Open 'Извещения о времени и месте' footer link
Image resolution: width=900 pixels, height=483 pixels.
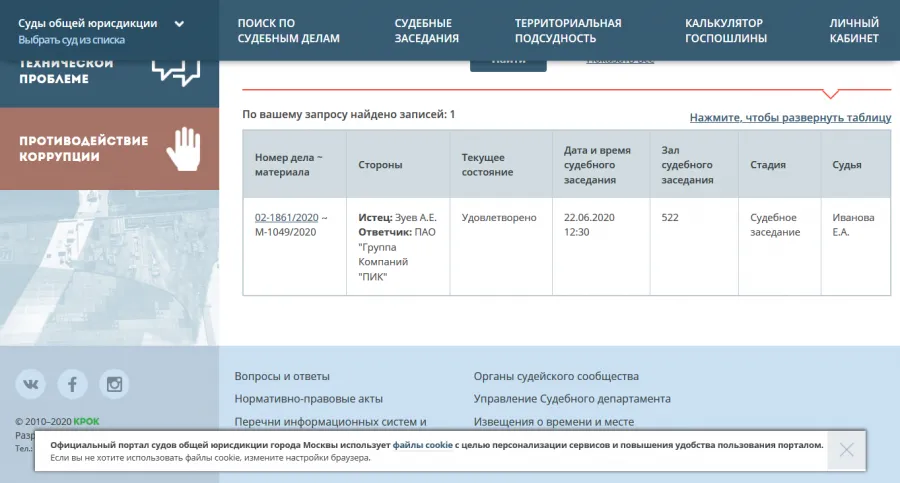point(554,422)
